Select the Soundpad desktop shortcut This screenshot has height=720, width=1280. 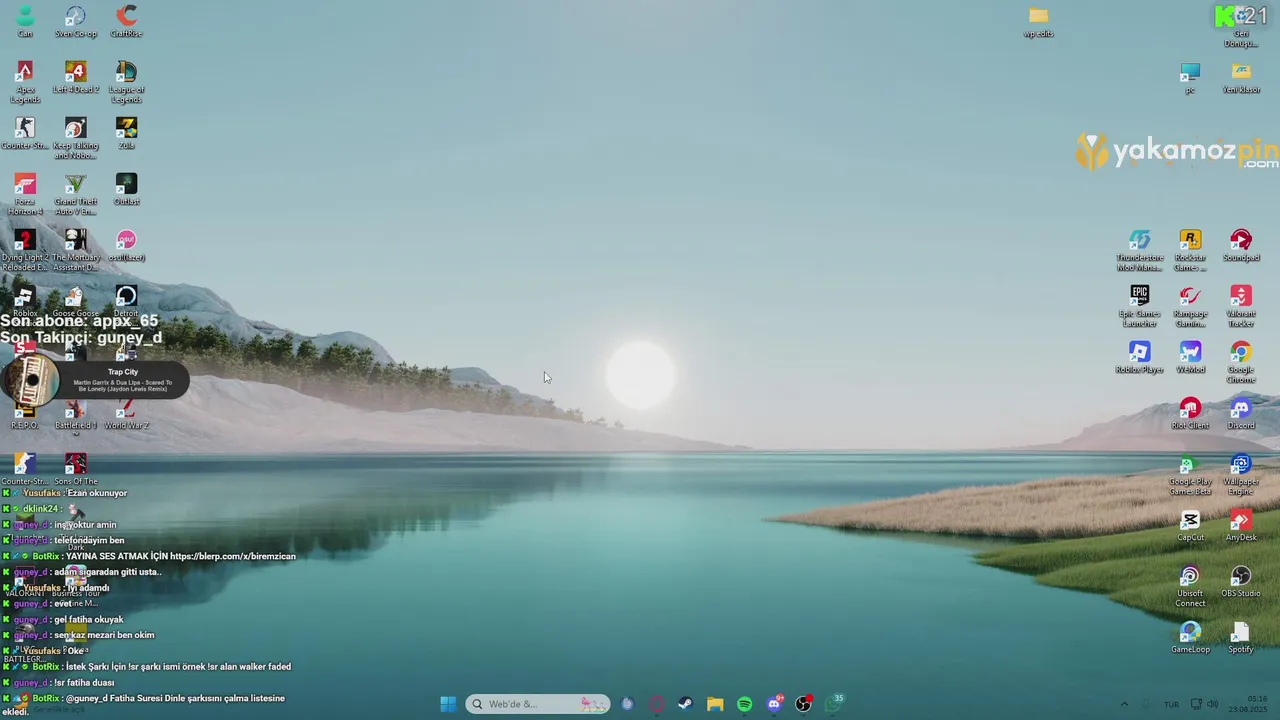[1241, 245]
